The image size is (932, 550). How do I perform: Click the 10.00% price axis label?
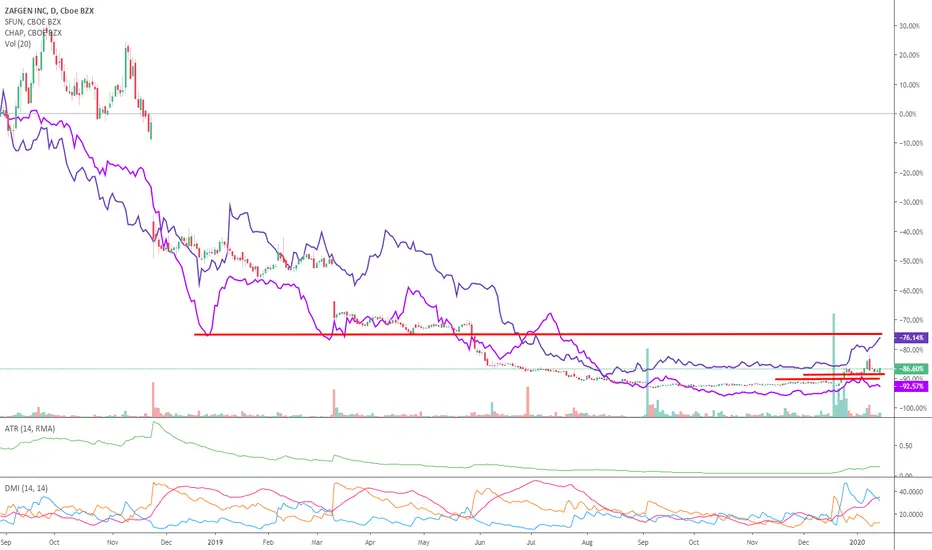(911, 85)
